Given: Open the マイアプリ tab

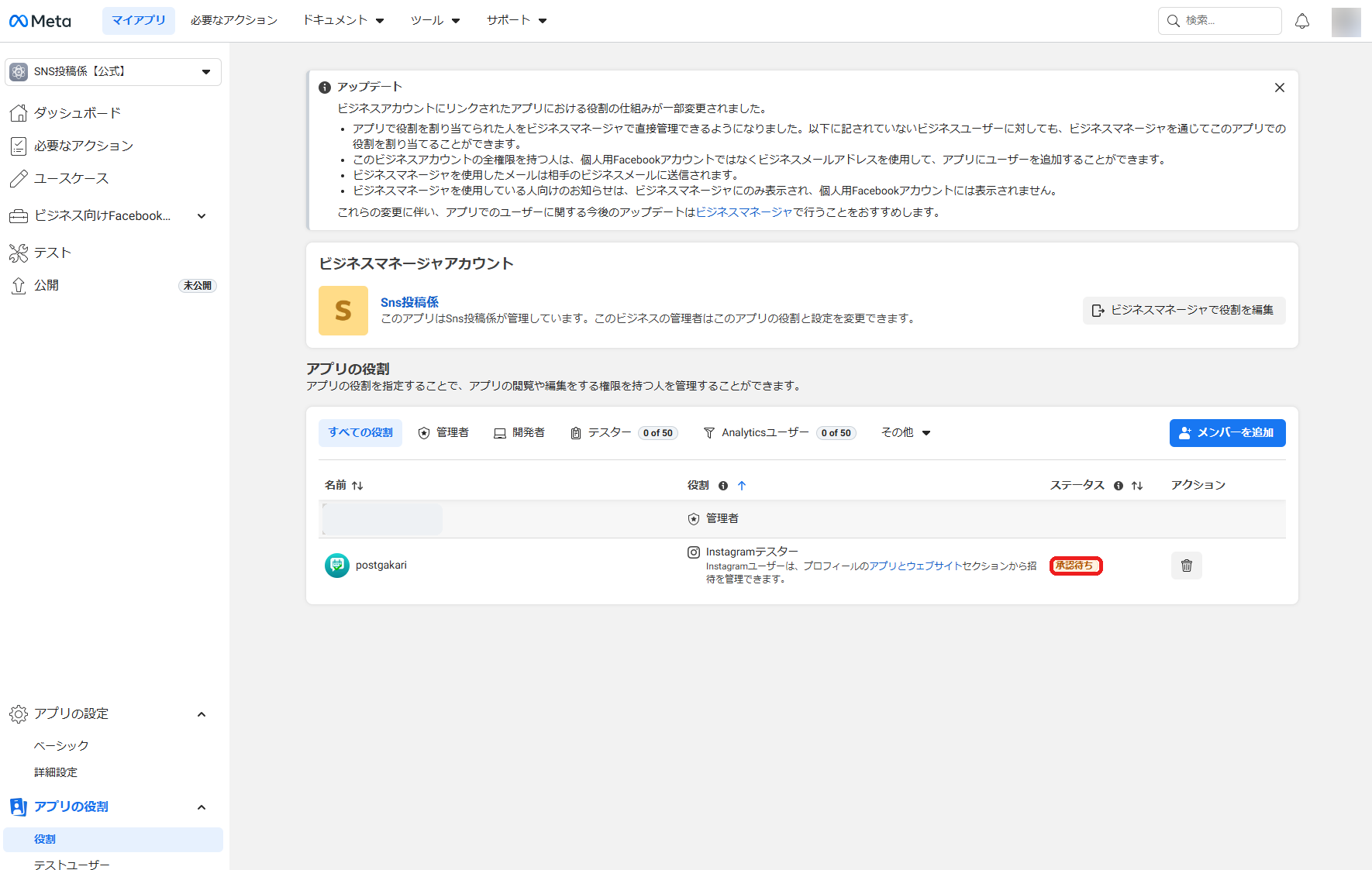Looking at the screenshot, I should [x=139, y=21].
